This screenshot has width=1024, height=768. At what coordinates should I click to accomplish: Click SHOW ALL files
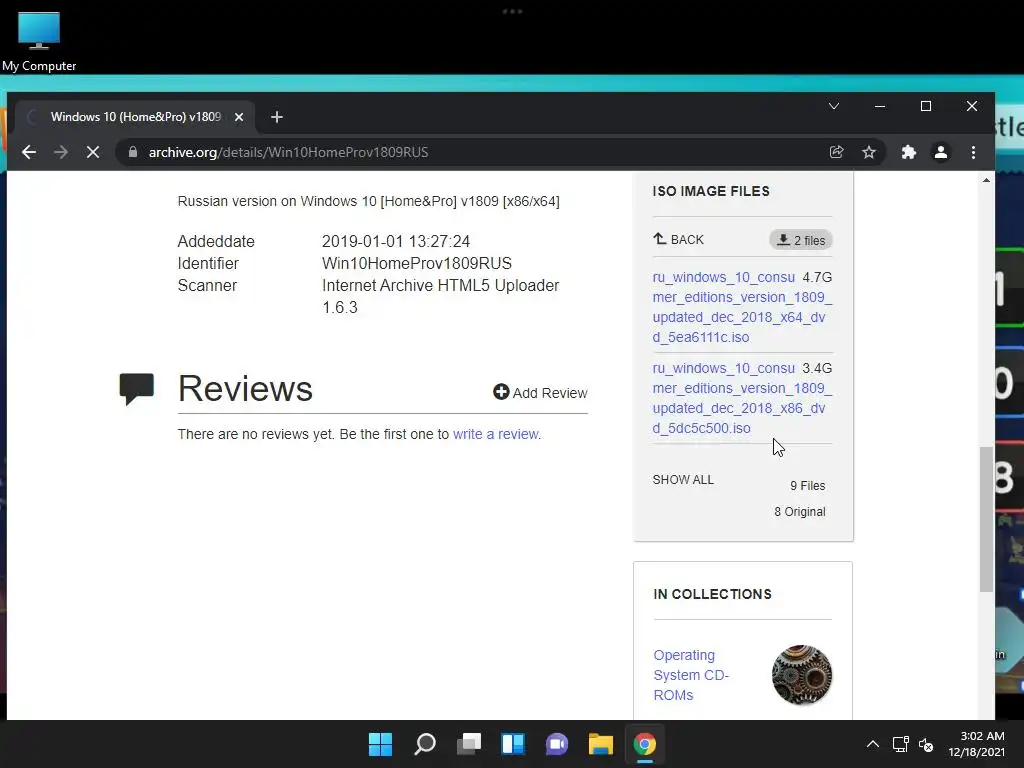click(x=683, y=479)
